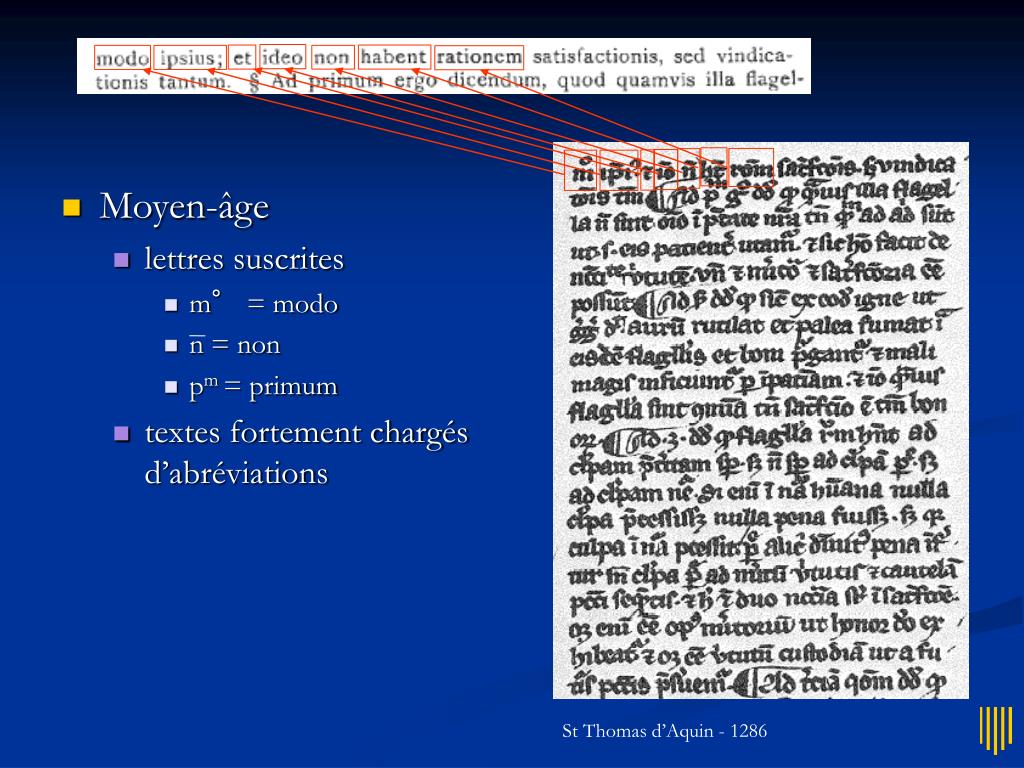Viewport: 1024px width, 768px height.
Task: Click the medieval manuscript image
Action: [x=761, y=421]
